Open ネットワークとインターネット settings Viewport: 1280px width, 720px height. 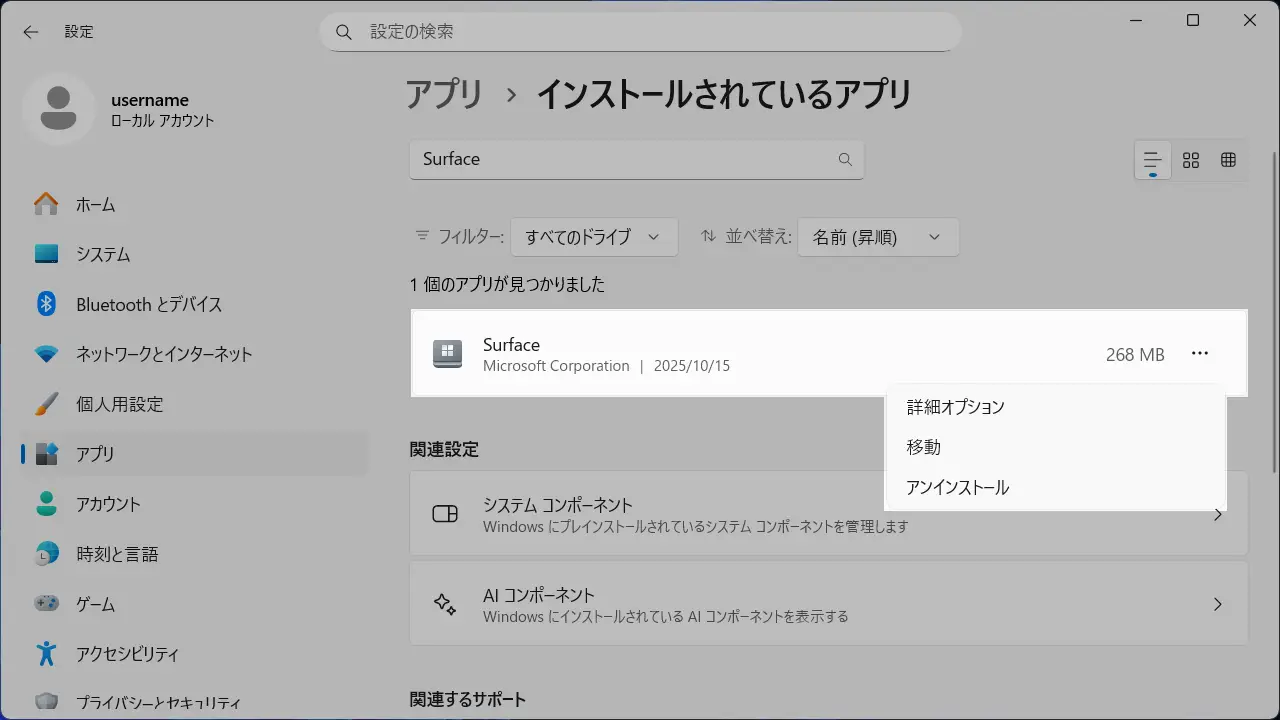pyautogui.click(x=164, y=355)
